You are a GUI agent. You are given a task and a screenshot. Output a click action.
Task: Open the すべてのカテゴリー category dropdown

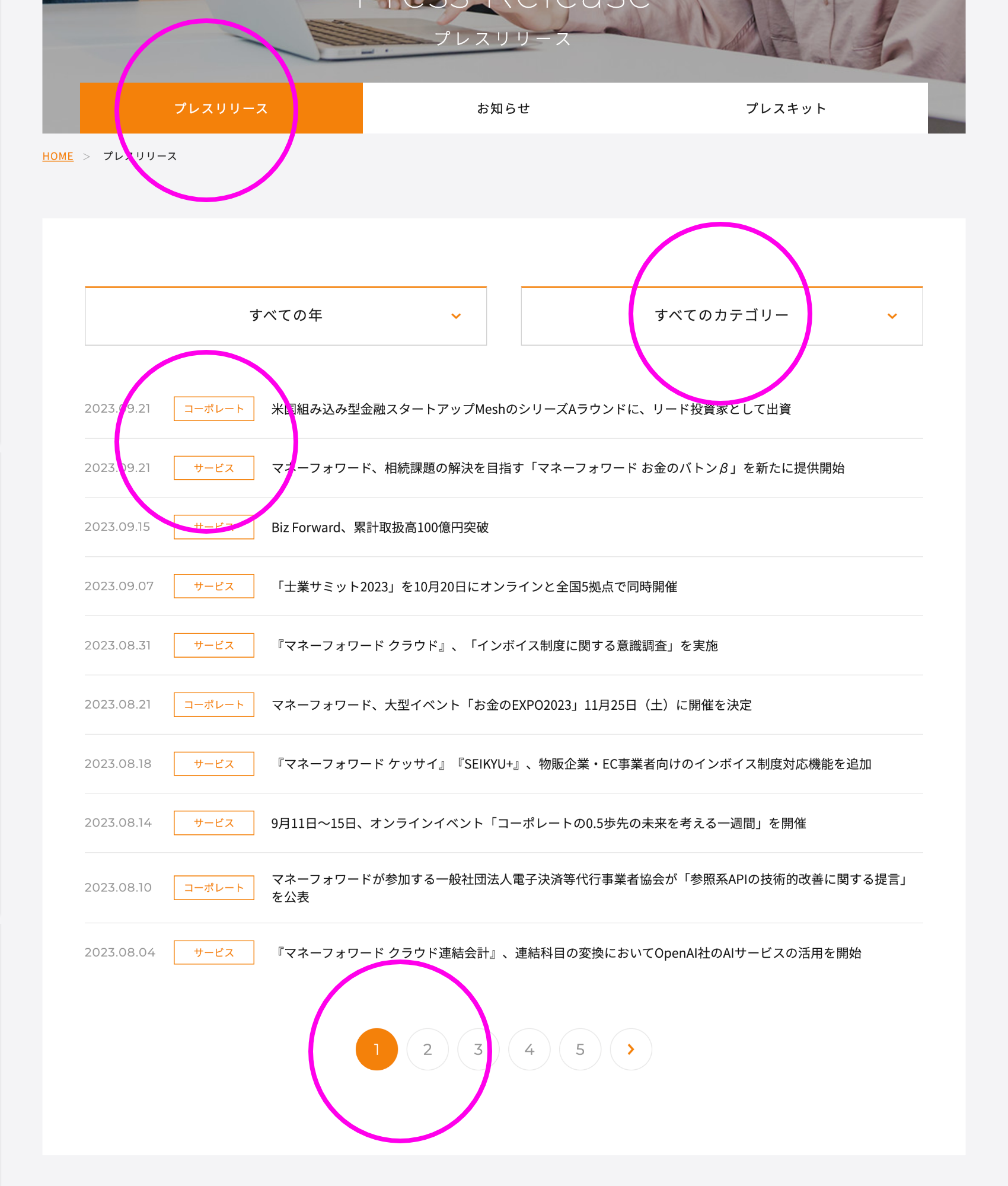(722, 315)
